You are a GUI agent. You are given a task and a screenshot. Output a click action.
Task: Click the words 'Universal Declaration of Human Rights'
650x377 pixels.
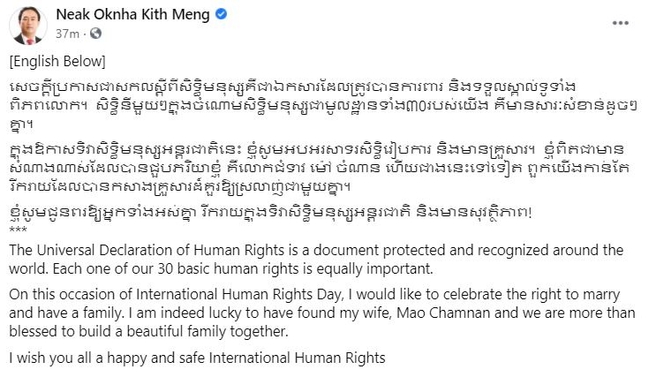[160, 250]
